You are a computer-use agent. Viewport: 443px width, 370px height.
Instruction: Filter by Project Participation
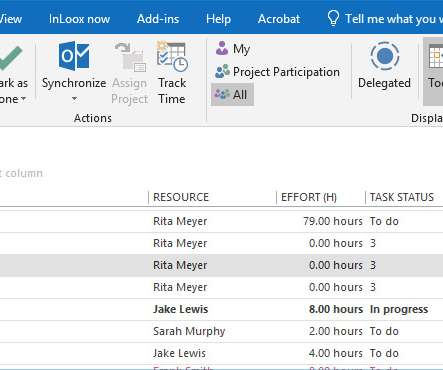pos(277,72)
